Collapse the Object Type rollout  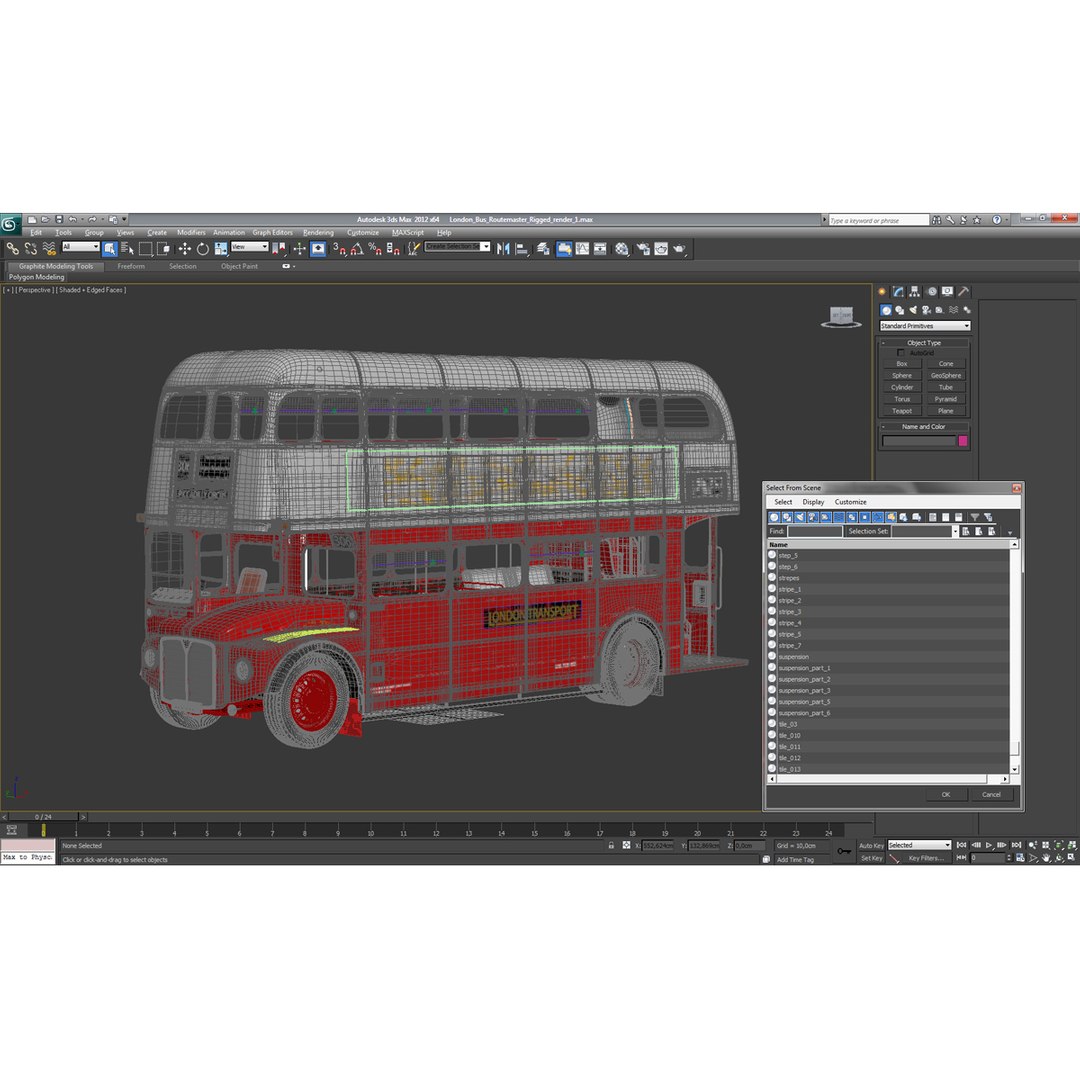(924, 342)
